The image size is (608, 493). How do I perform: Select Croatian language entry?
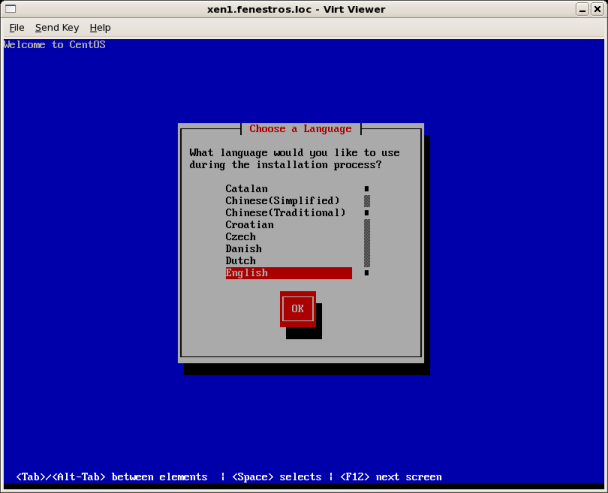click(249, 225)
